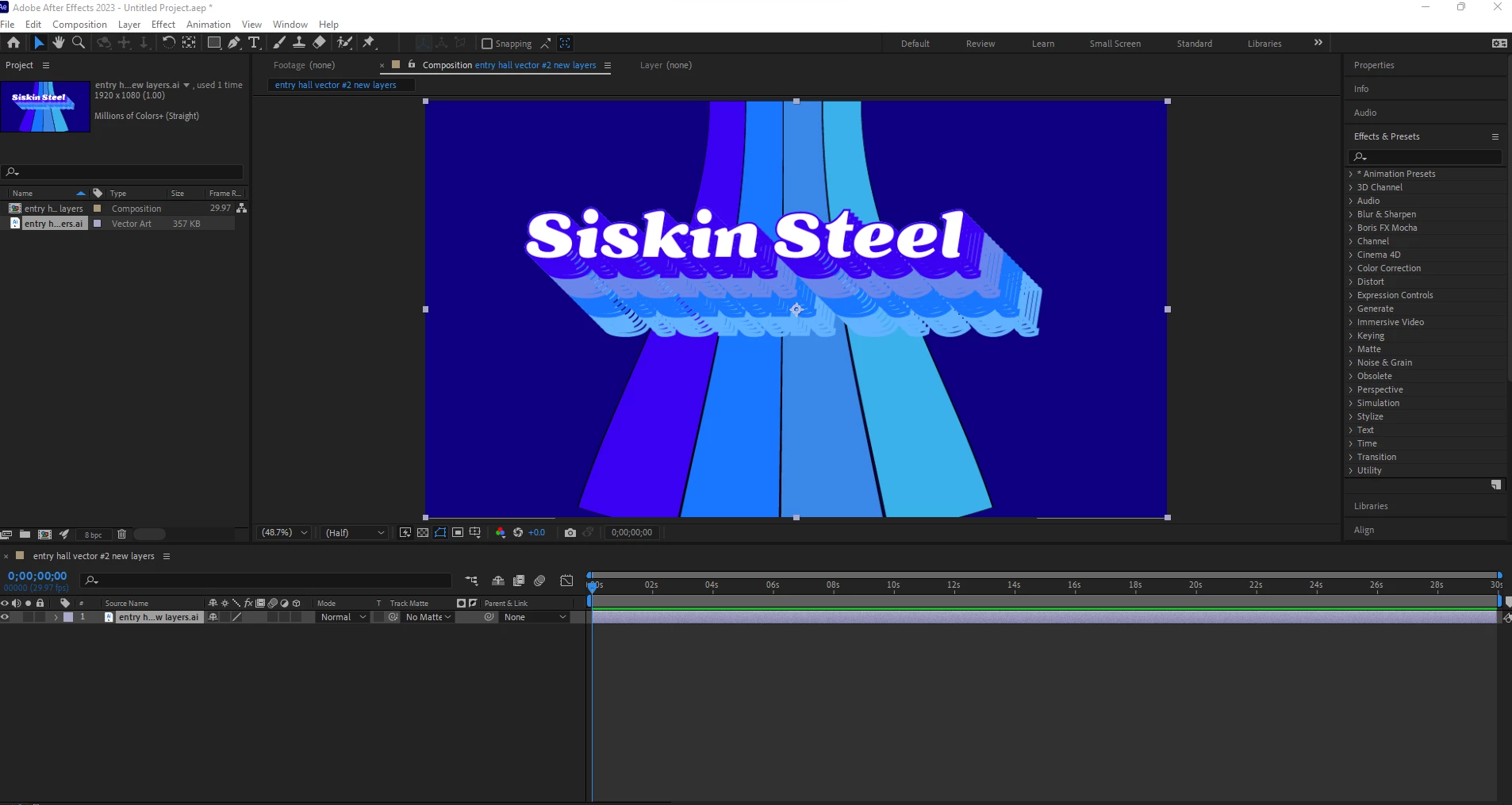Click the label color swatch of layer 1
The image size is (1512, 805).
coord(68,617)
